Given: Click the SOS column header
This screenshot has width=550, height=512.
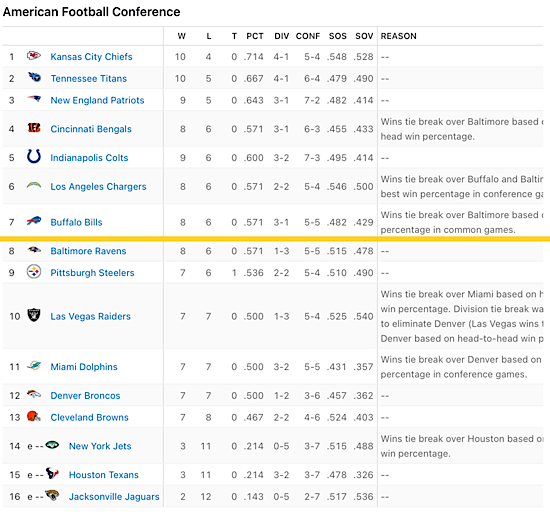Looking at the screenshot, I should click(x=337, y=36).
